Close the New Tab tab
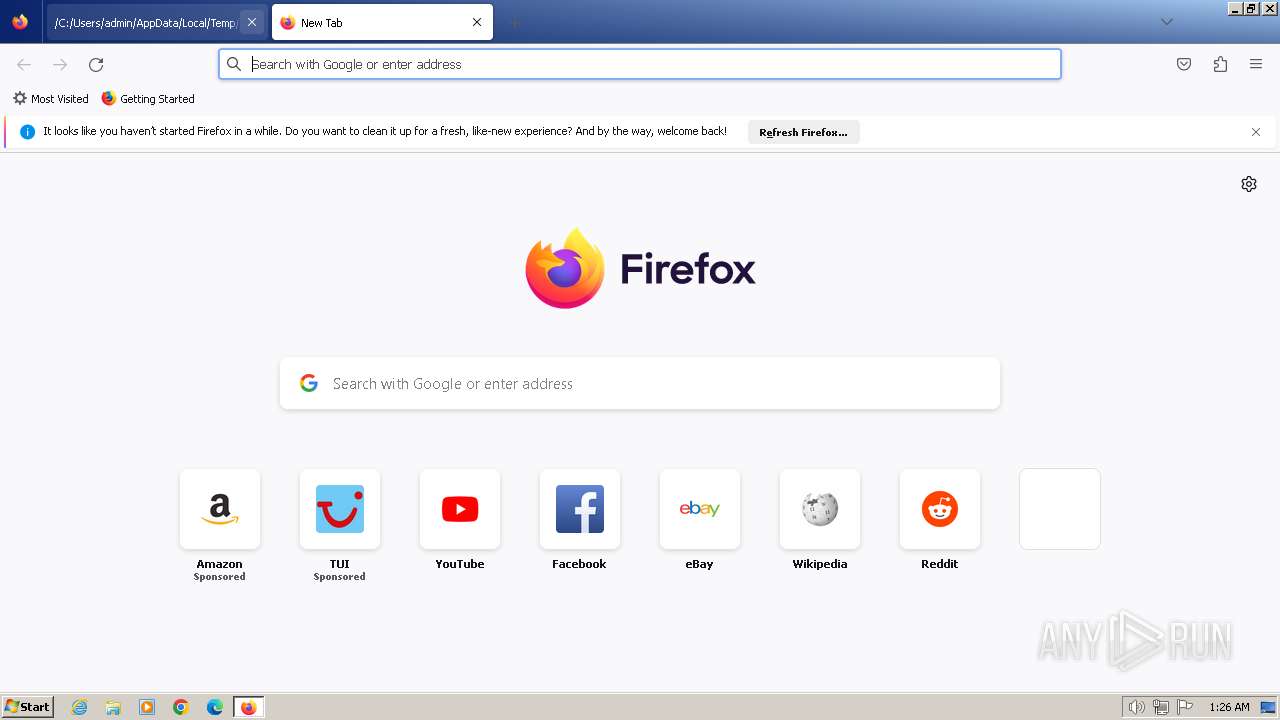The image size is (1280, 720). (477, 22)
